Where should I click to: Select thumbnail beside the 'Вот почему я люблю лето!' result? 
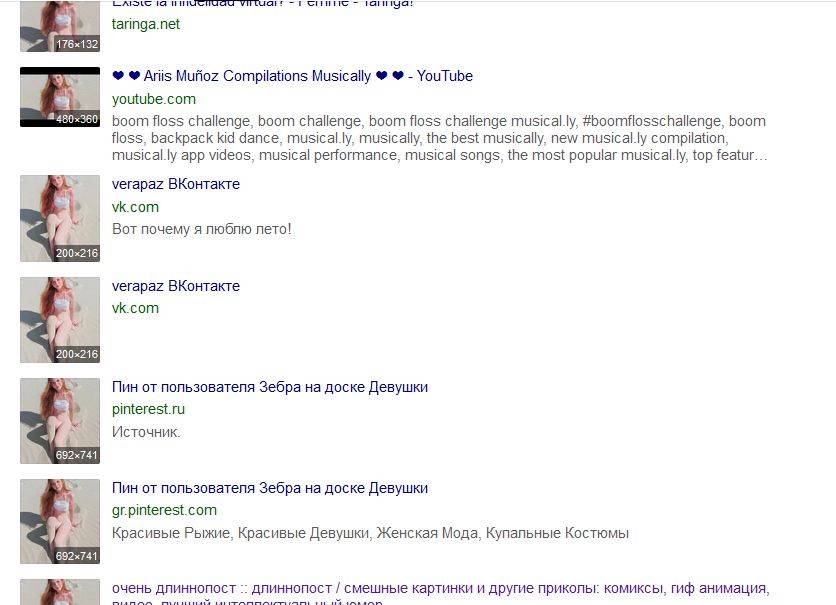click(x=60, y=218)
